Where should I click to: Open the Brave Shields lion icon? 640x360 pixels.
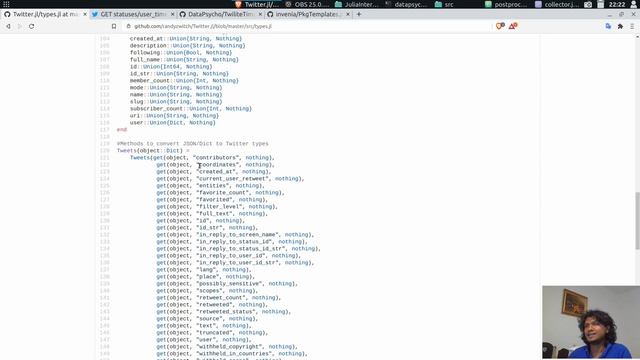[x=500, y=26]
